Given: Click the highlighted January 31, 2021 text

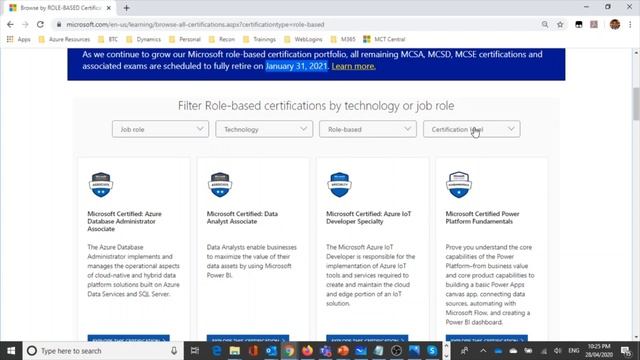Looking at the screenshot, I should click(x=296, y=66).
